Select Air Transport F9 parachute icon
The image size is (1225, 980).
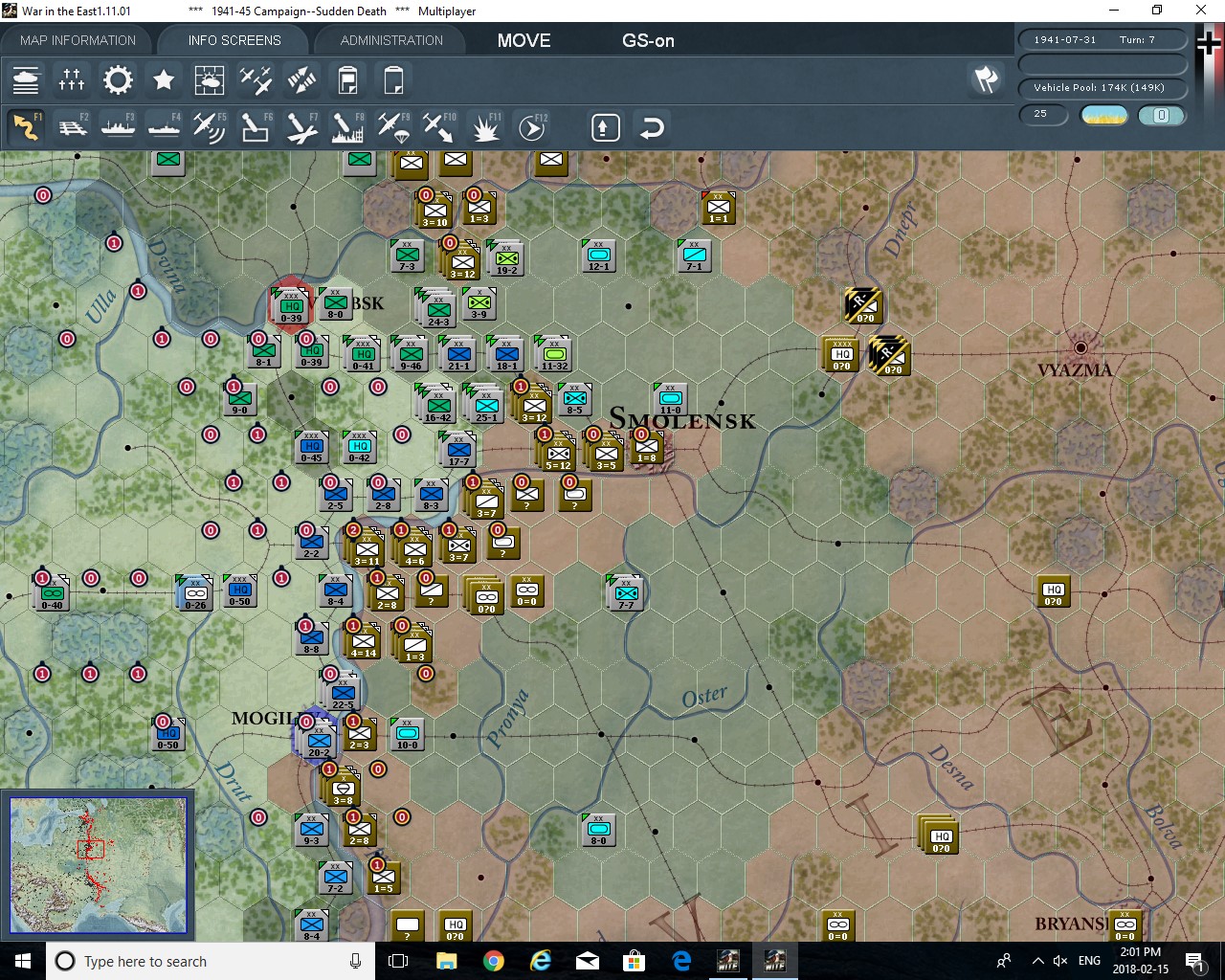[x=393, y=126]
